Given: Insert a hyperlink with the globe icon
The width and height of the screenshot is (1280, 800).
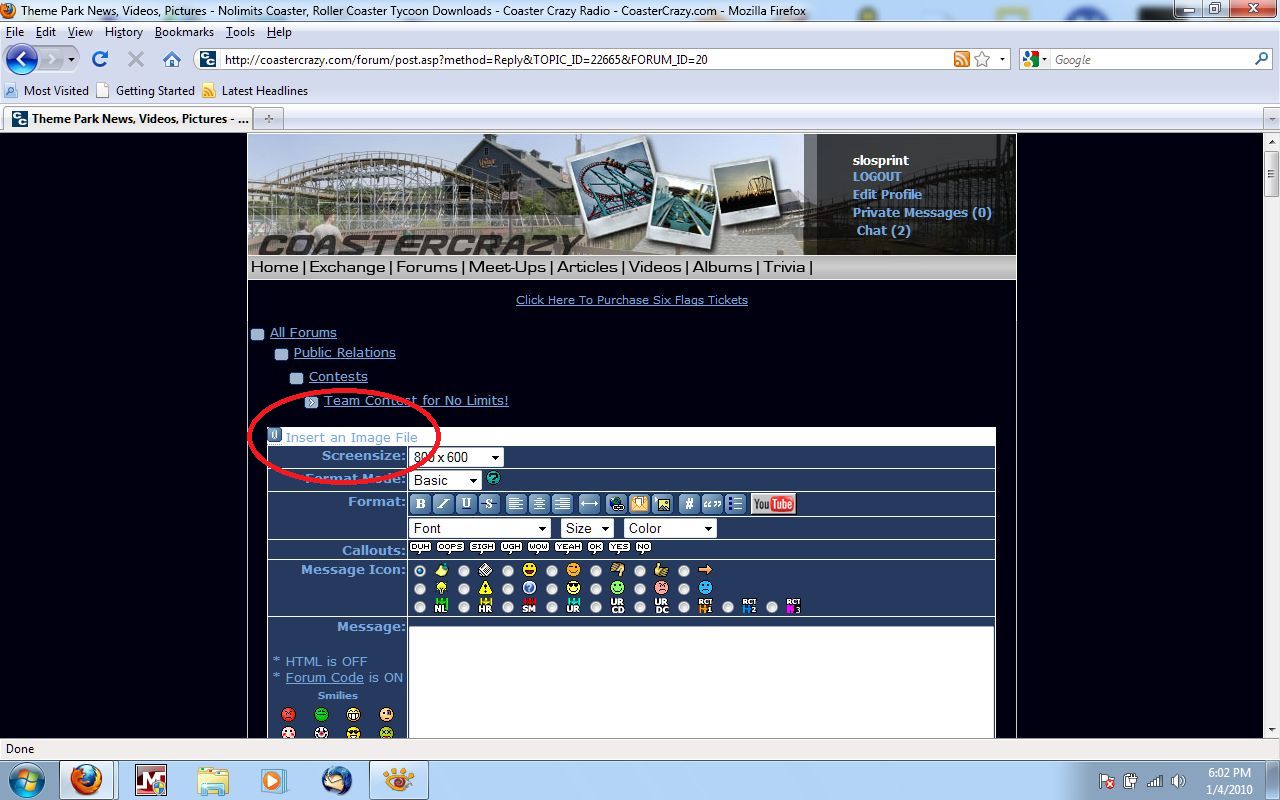Looking at the screenshot, I should 616,504.
